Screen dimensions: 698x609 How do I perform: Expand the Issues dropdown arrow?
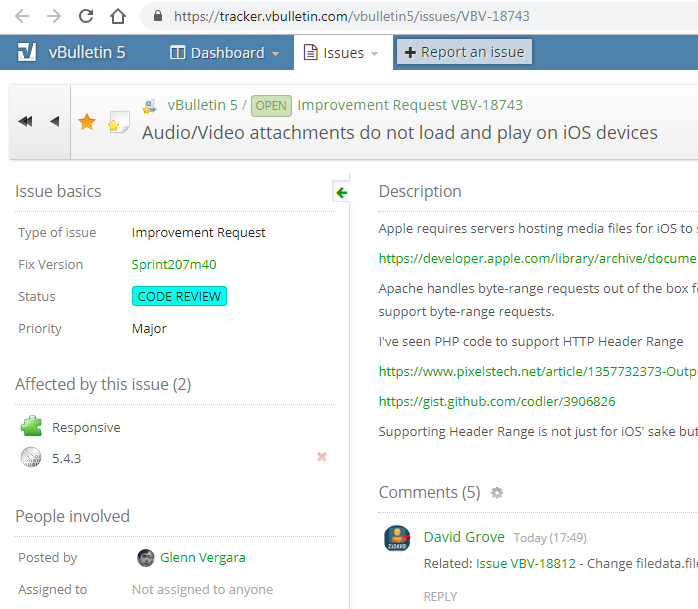click(374, 54)
